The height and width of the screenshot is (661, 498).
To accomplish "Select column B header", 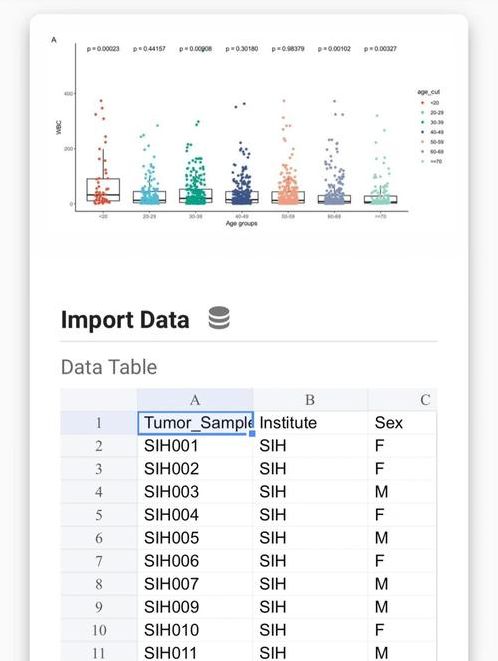I will pos(310,400).
